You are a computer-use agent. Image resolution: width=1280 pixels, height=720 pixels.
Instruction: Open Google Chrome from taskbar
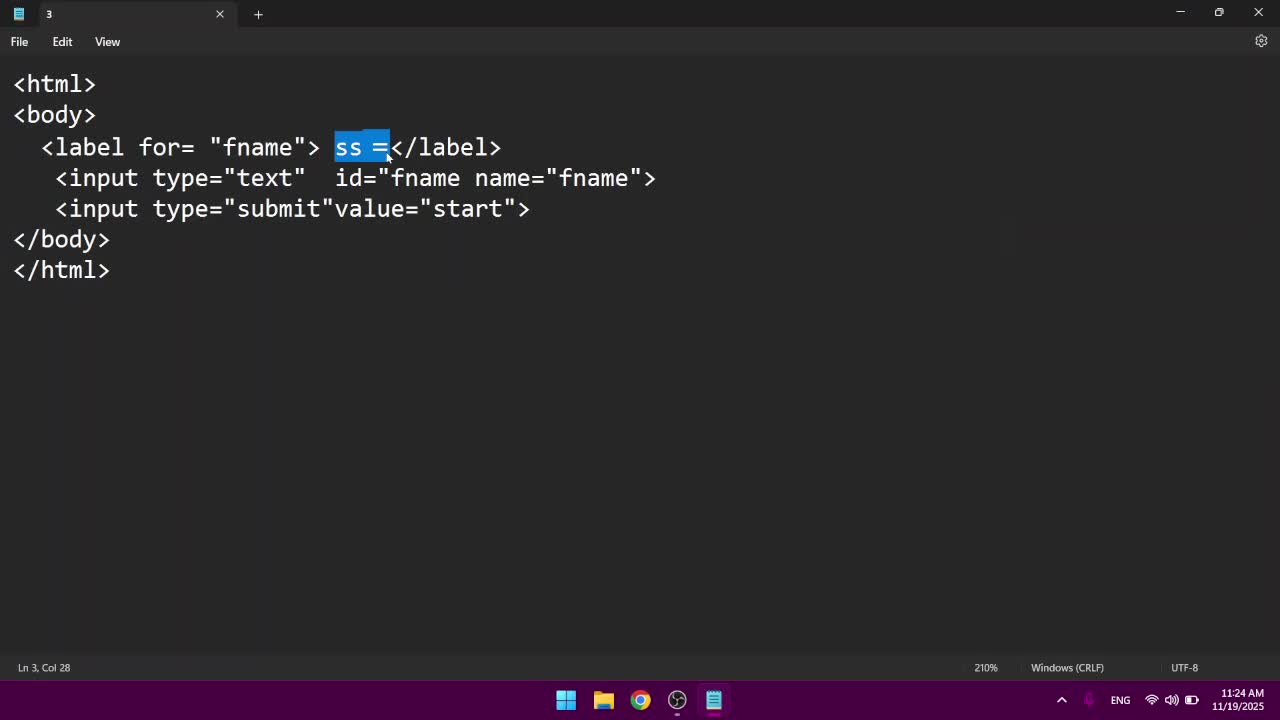640,700
